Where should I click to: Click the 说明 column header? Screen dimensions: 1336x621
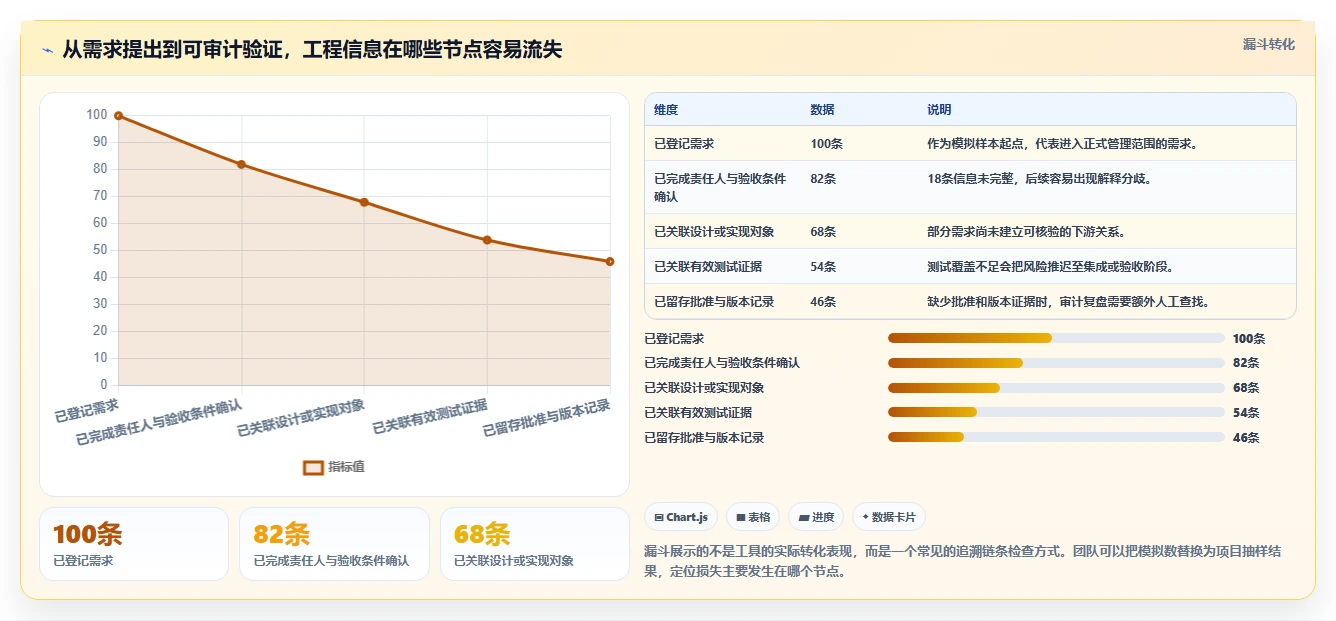pyautogui.click(x=939, y=110)
